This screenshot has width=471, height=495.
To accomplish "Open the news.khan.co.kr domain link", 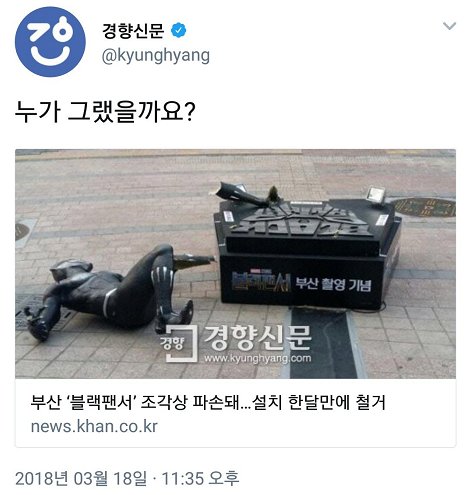I will (x=94, y=427).
